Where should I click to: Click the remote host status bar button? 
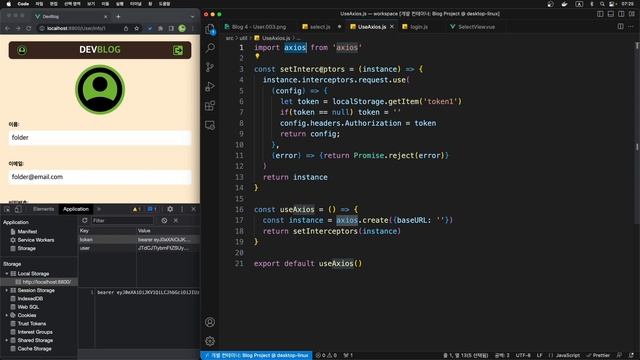256,356
